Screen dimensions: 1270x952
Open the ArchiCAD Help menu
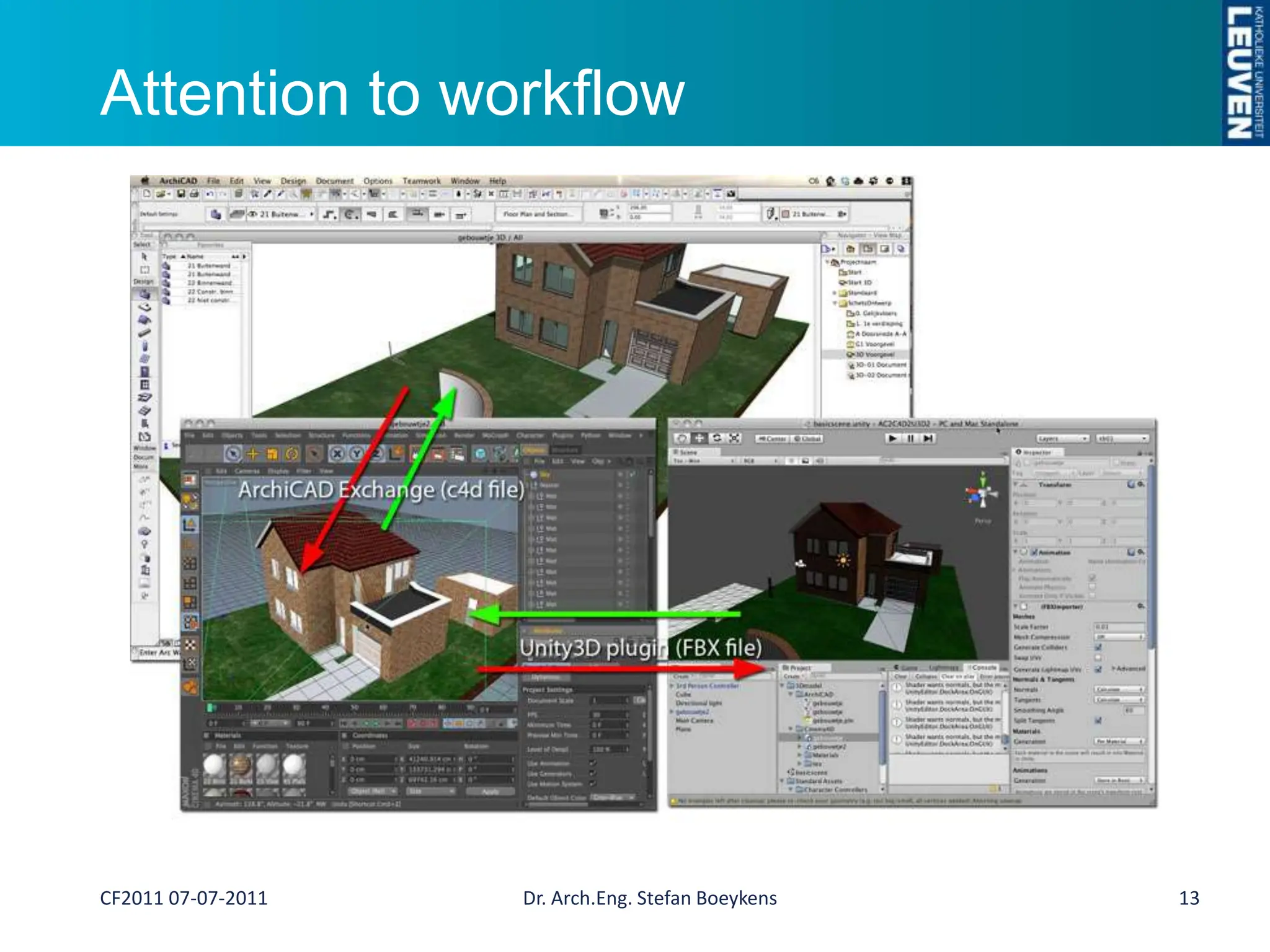[x=497, y=181]
